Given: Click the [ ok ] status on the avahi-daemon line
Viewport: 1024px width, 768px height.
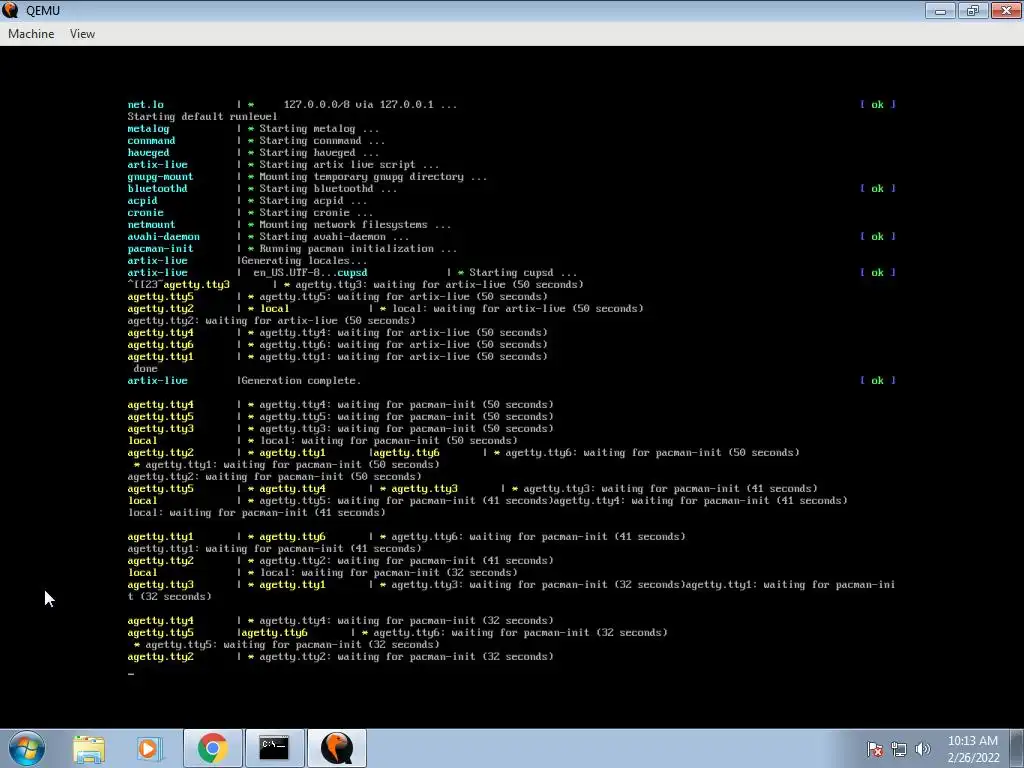Looking at the screenshot, I should pos(878,236).
